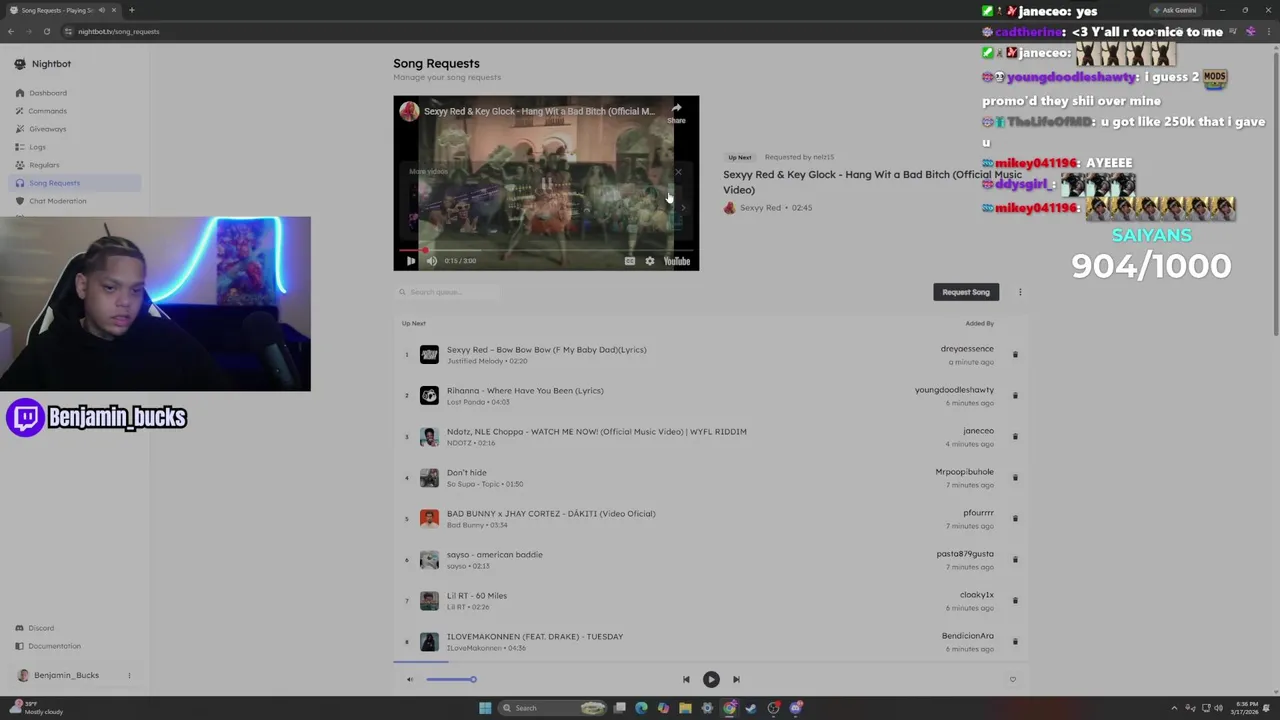Screen dimensions: 1280x720
Task: Click the YouTube video progress bar
Action: pos(546,250)
